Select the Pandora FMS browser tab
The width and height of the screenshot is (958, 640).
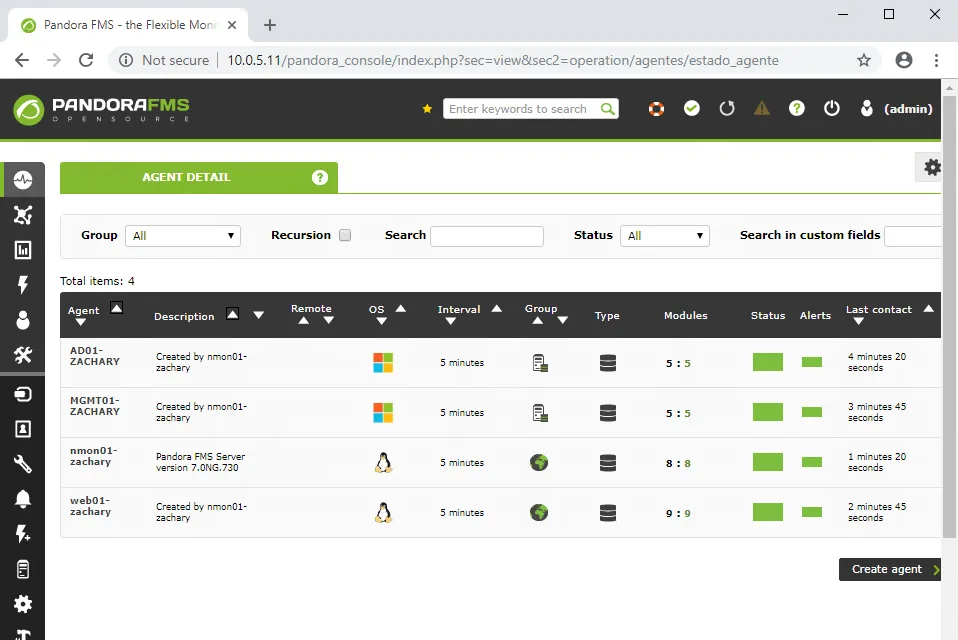128,25
